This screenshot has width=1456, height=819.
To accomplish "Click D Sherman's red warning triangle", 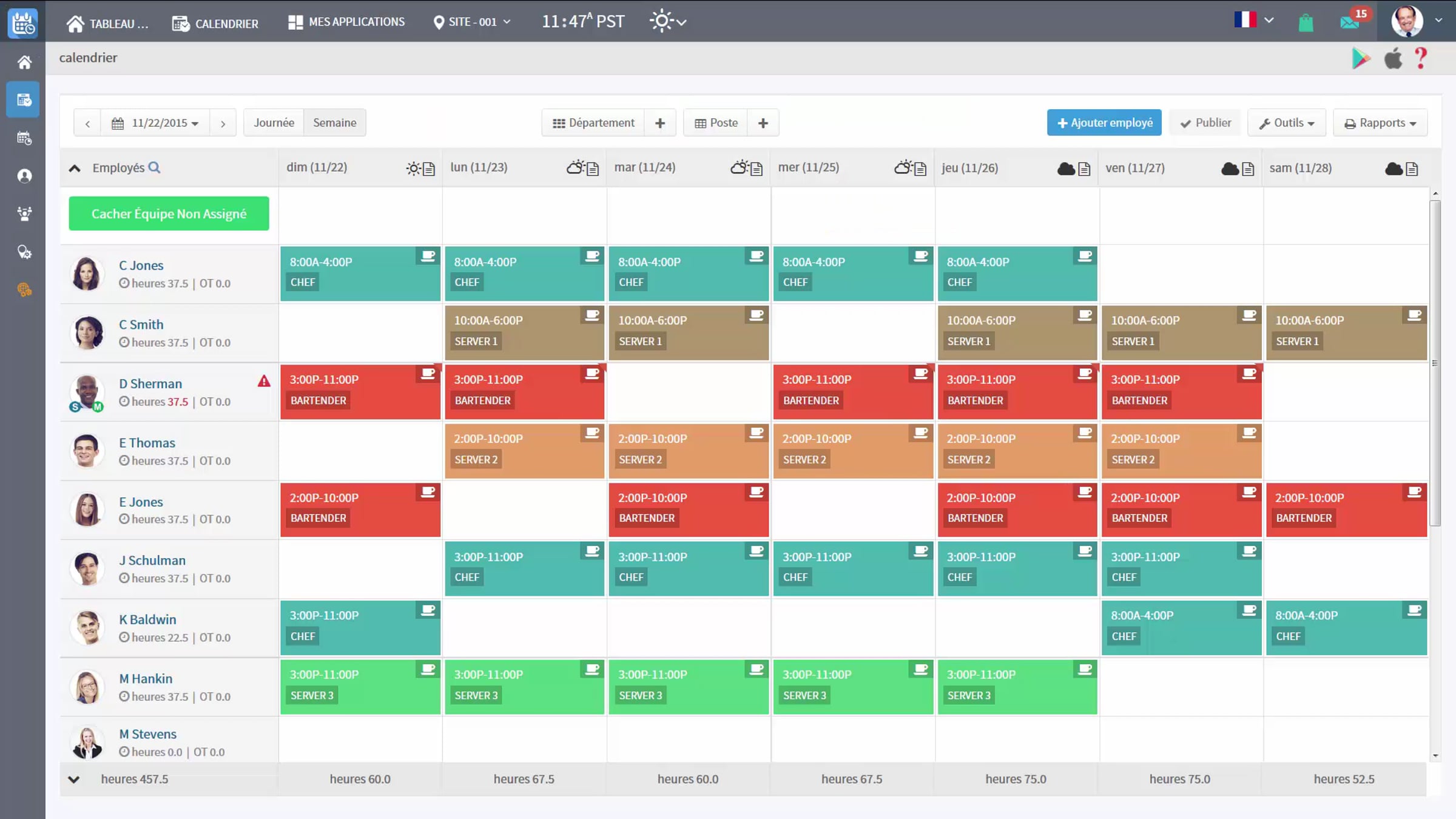I will click(x=264, y=381).
